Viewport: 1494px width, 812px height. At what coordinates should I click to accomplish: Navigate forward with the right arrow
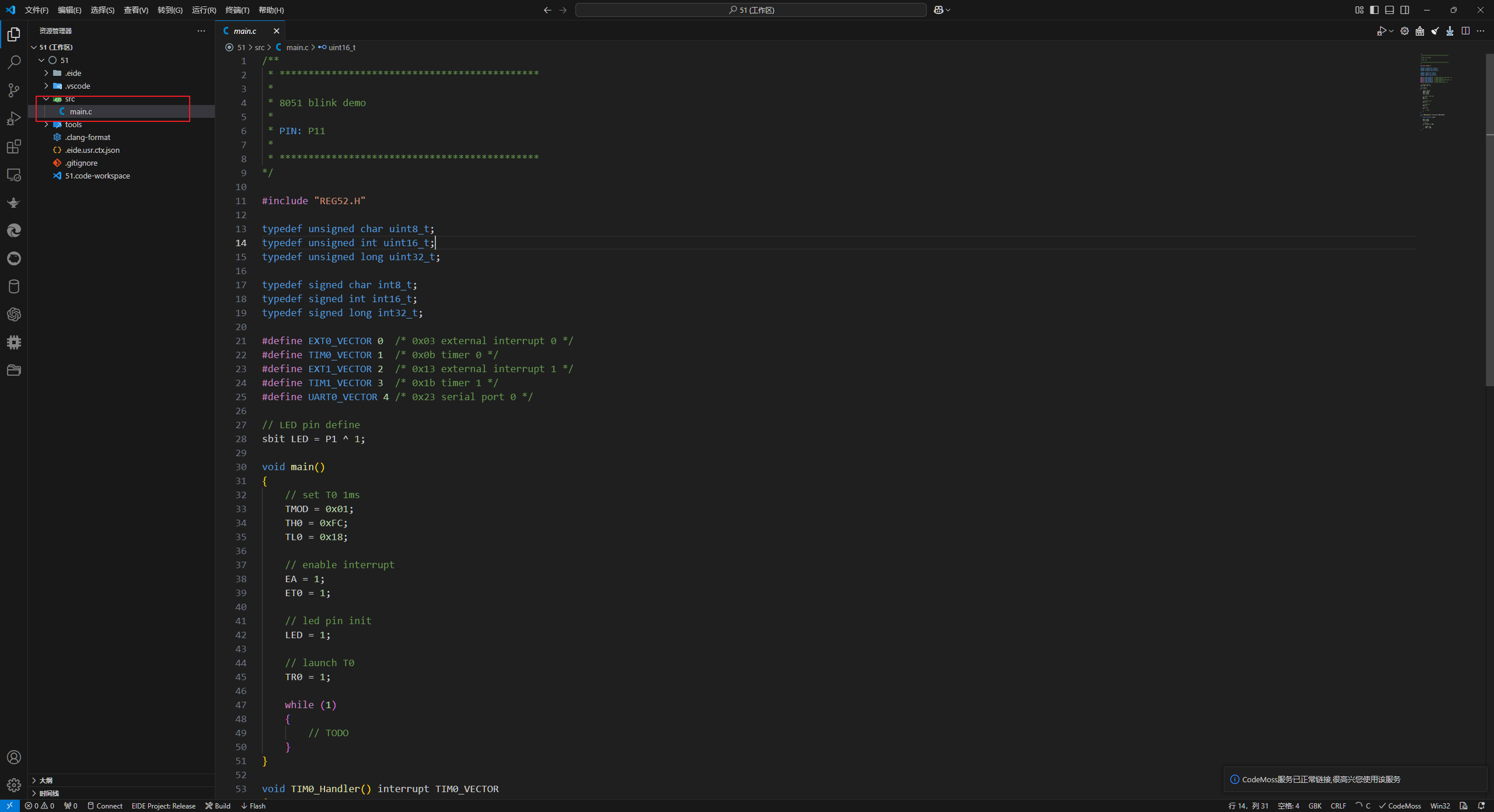(563, 10)
